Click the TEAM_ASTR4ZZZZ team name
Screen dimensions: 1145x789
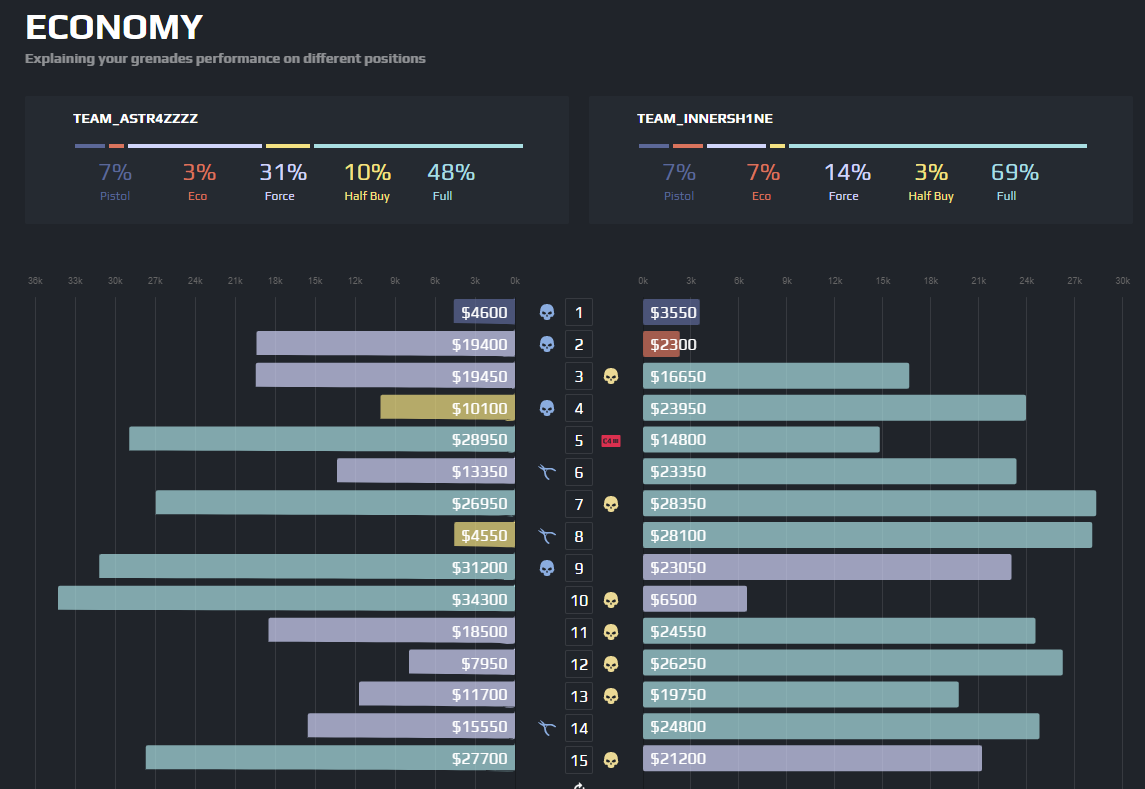click(x=135, y=118)
